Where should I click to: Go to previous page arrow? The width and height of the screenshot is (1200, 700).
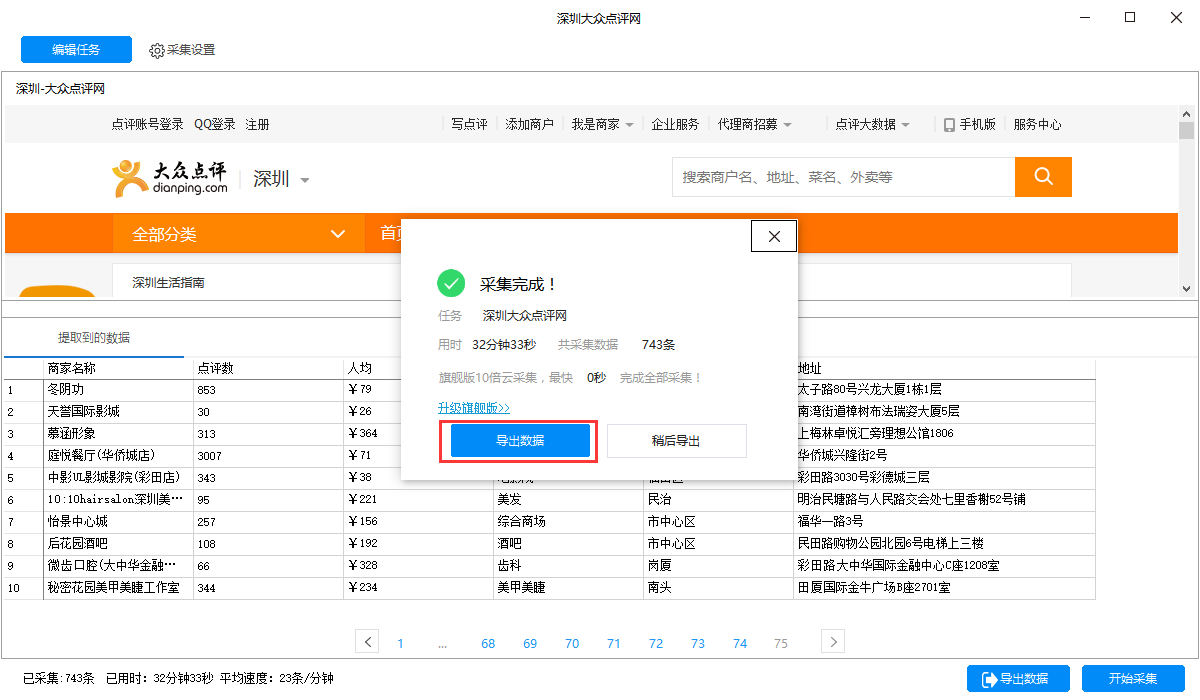[367, 642]
